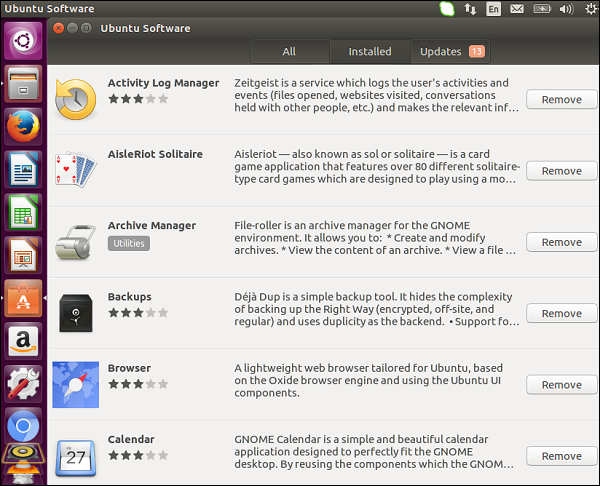Open the Files cabinet icon in launcher
The image size is (600, 486).
(24, 84)
